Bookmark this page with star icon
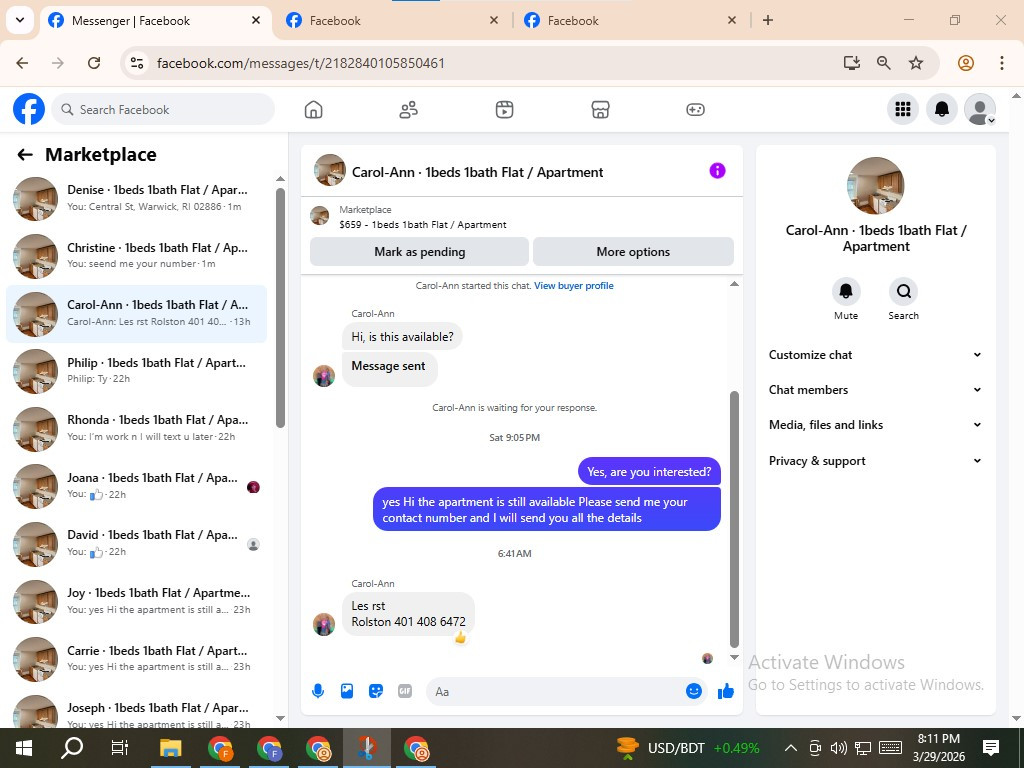This screenshot has height=768, width=1024. coord(916,63)
